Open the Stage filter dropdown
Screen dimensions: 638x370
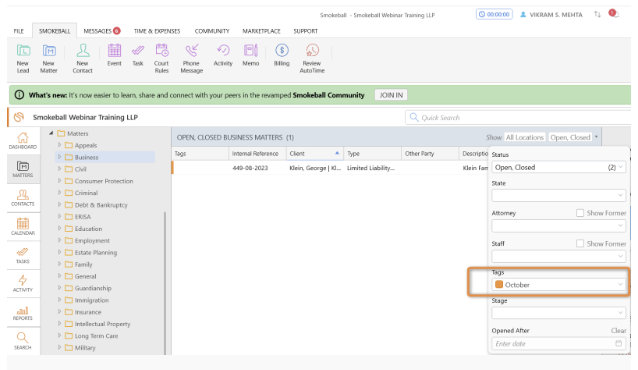point(559,313)
